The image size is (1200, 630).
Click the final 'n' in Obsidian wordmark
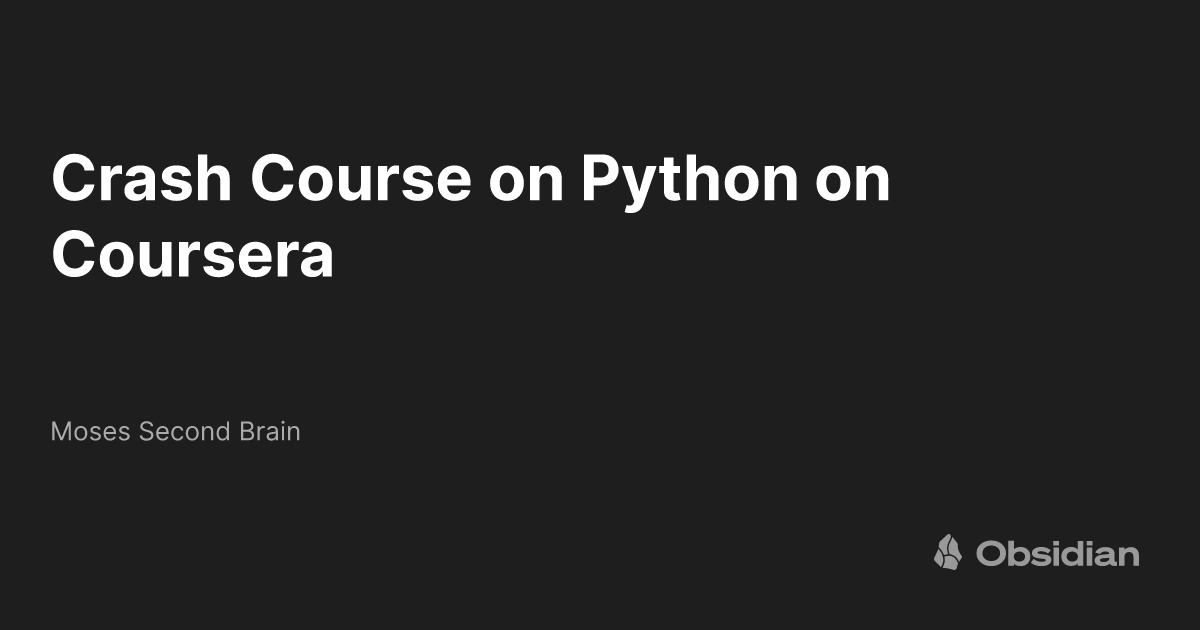pos(1128,557)
